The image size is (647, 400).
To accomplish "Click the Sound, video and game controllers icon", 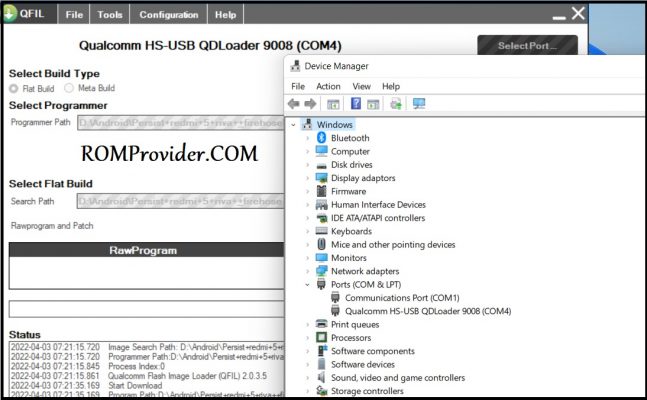I will (x=321, y=377).
